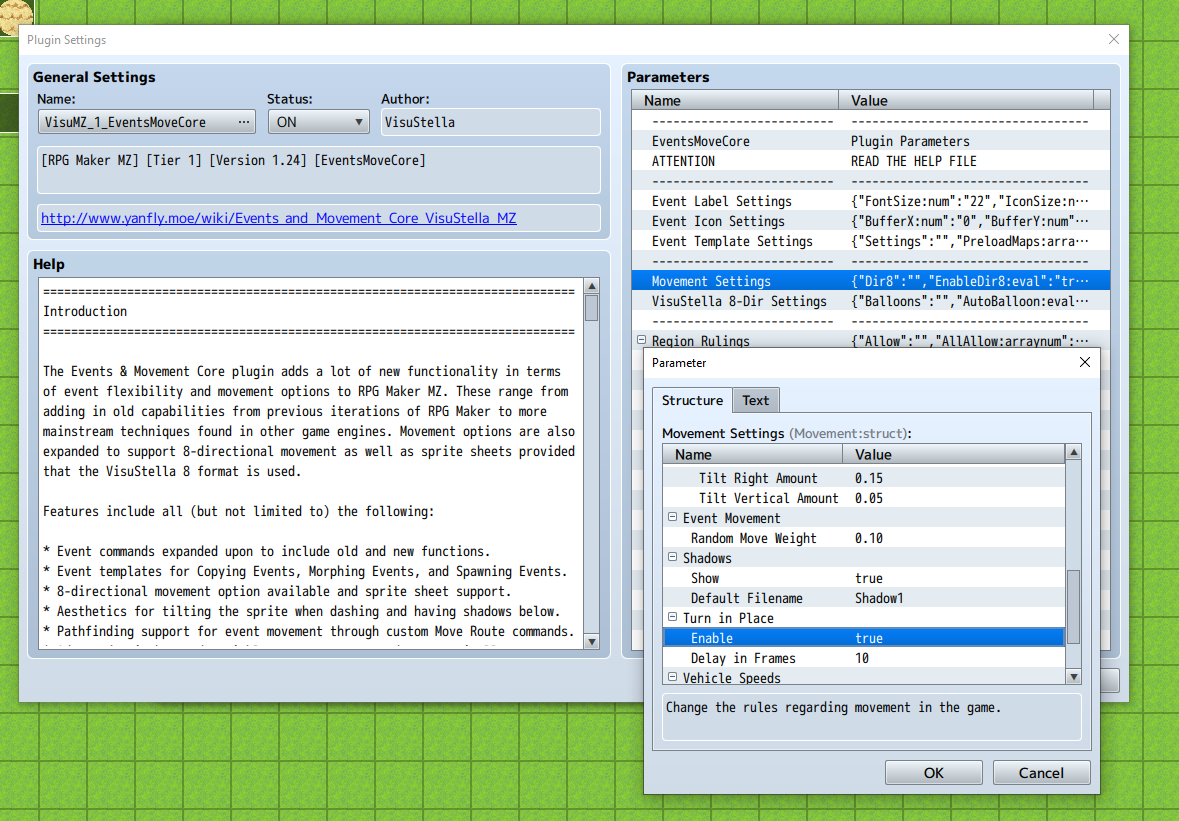Click Movement Settings scrollbar down arrow

[x=1074, y=677]
